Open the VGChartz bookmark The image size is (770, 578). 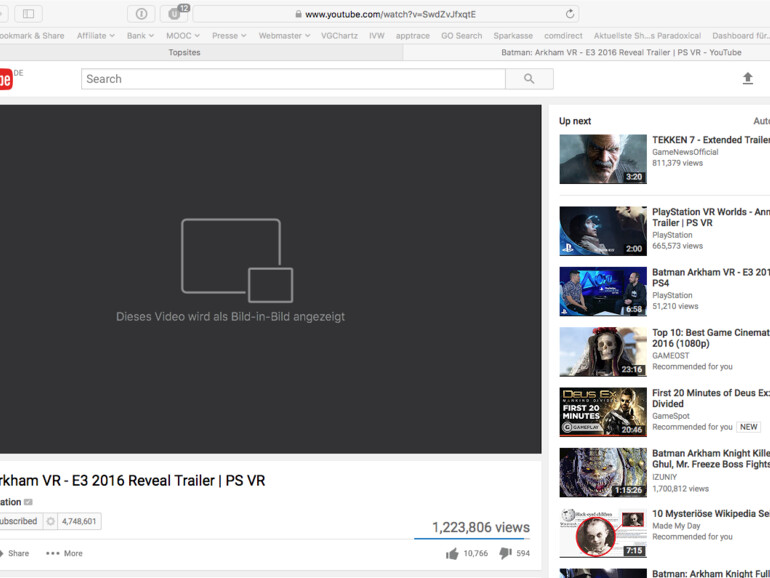click(339, 36)
